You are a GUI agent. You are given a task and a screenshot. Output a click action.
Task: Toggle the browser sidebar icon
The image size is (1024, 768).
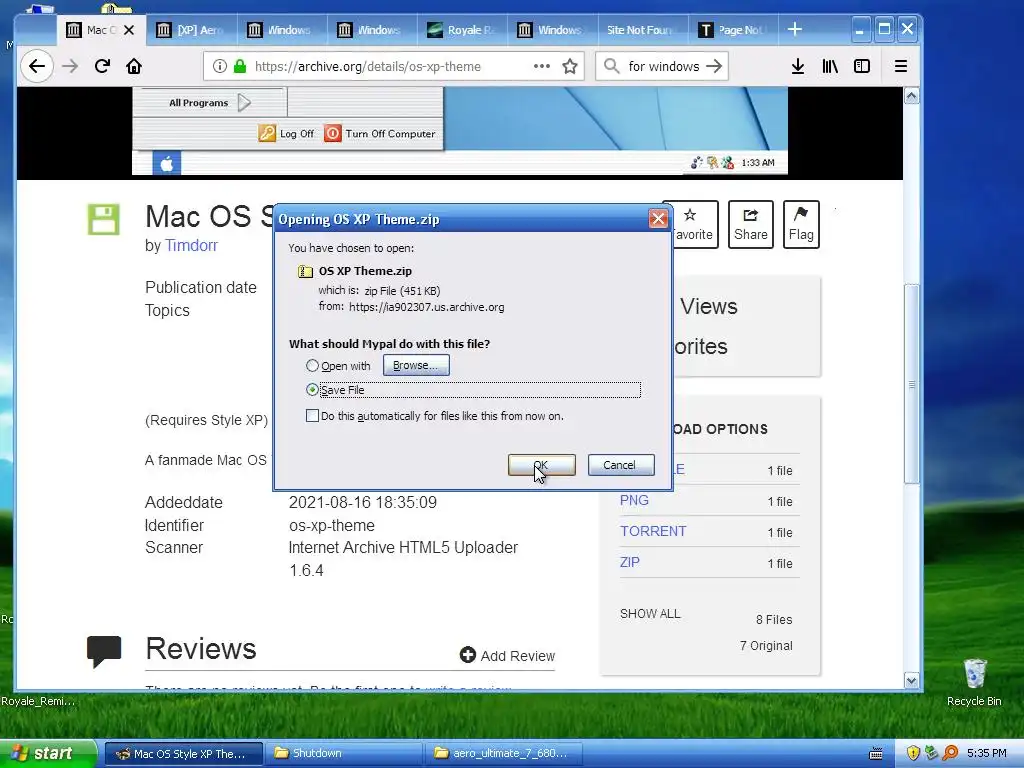pyautogui.click(x=862, y=66)
